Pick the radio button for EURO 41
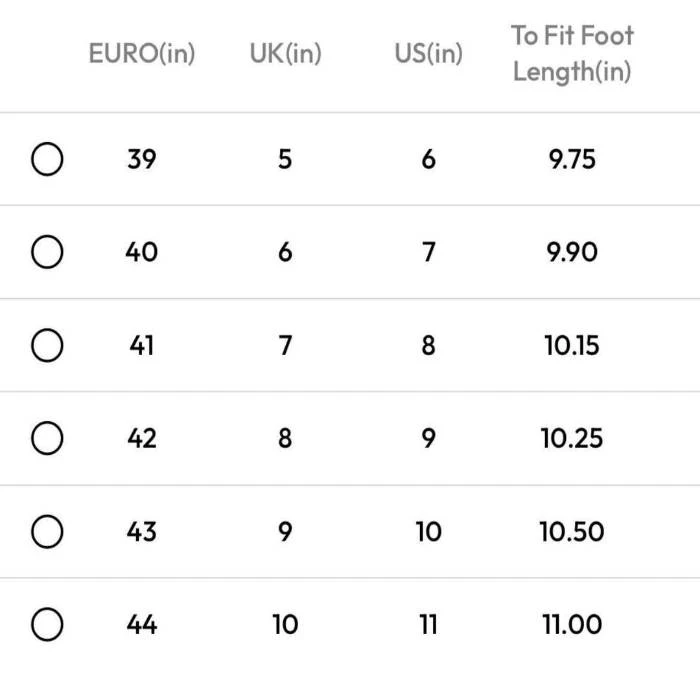 (x=47, y=346)
